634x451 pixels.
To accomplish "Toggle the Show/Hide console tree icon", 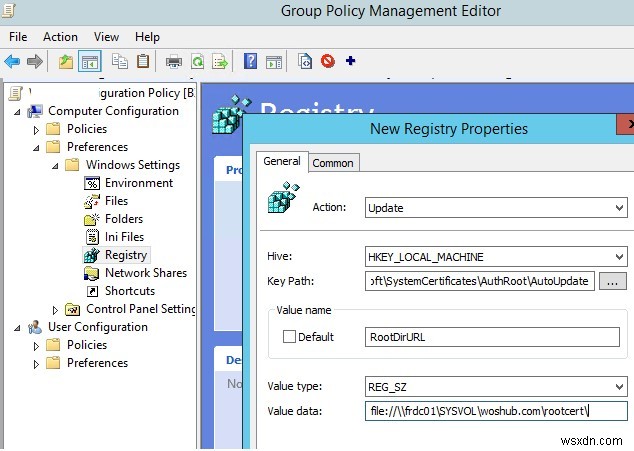I will coord(89,61).
